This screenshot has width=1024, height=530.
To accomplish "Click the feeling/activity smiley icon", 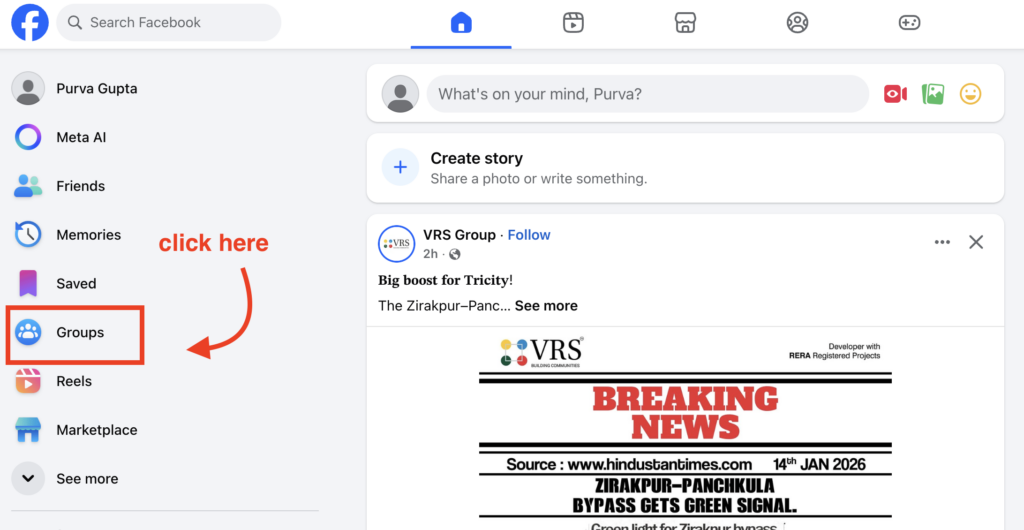I will [970, 95].
